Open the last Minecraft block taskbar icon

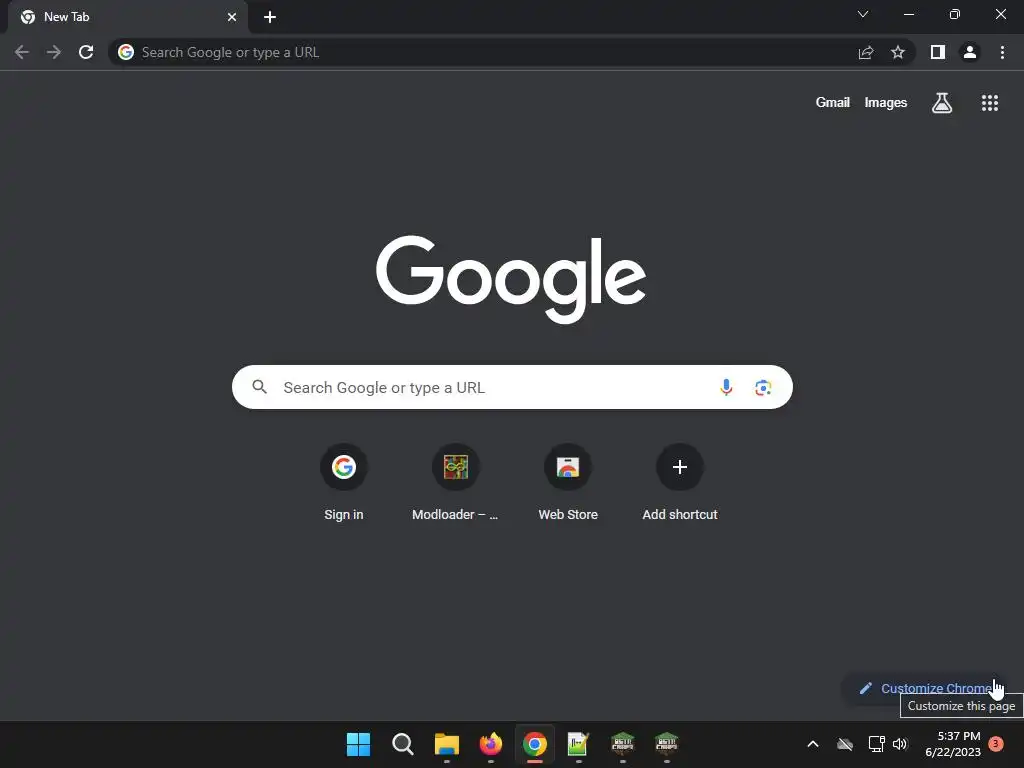tap(667, 744)
